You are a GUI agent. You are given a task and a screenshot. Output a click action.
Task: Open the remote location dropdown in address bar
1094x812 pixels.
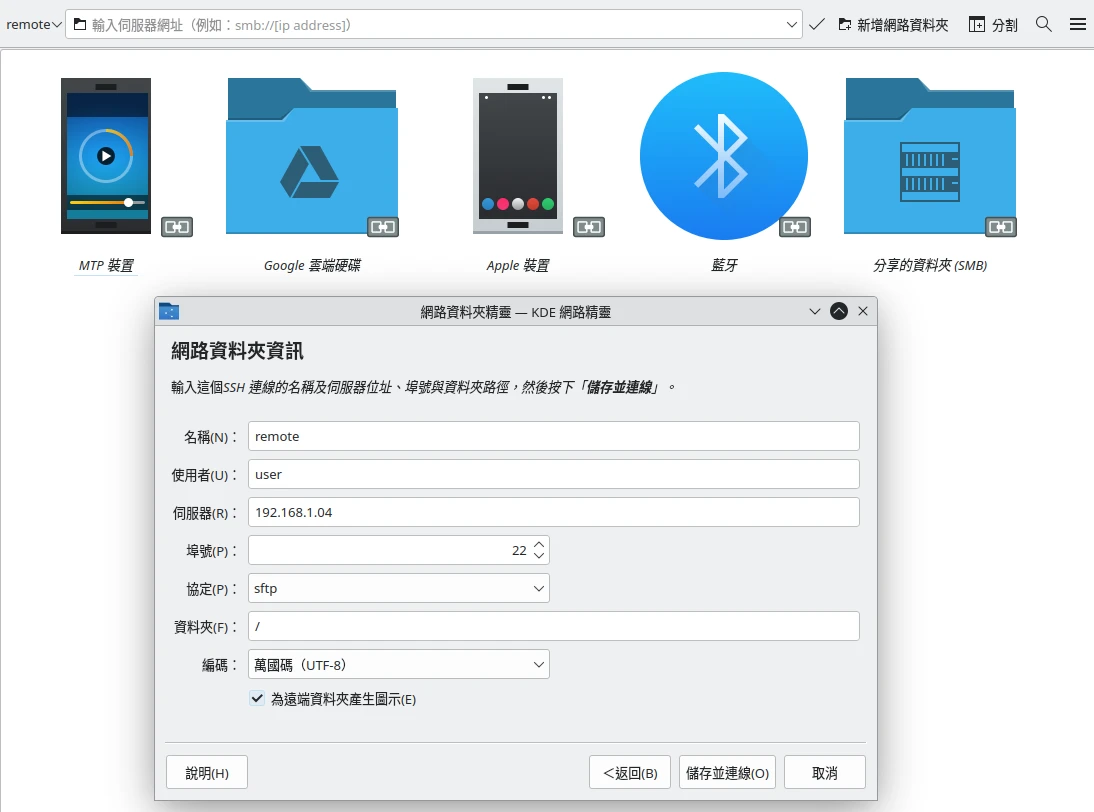[34, 24]
